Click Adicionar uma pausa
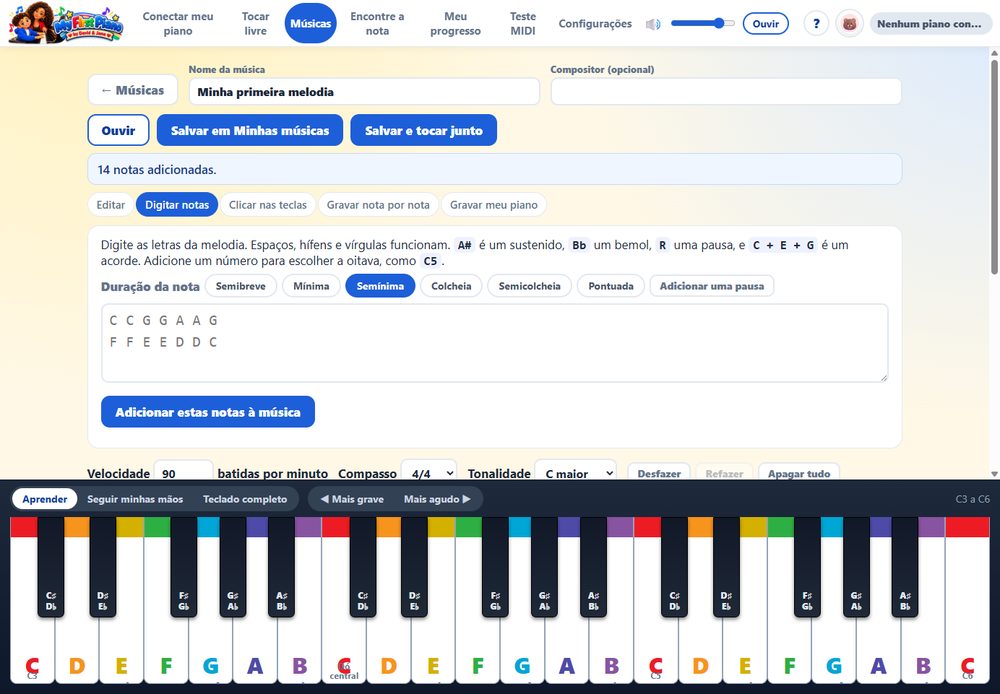 coord(712,286)
